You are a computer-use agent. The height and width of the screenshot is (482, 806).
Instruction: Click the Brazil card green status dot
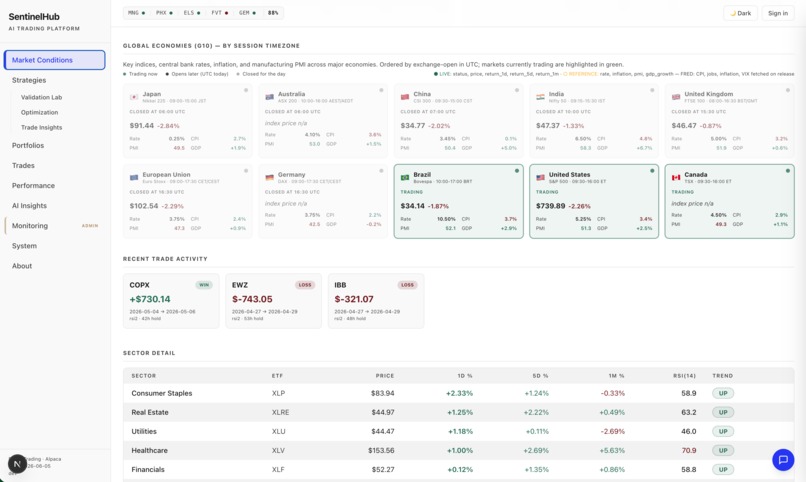coord(517,171)
